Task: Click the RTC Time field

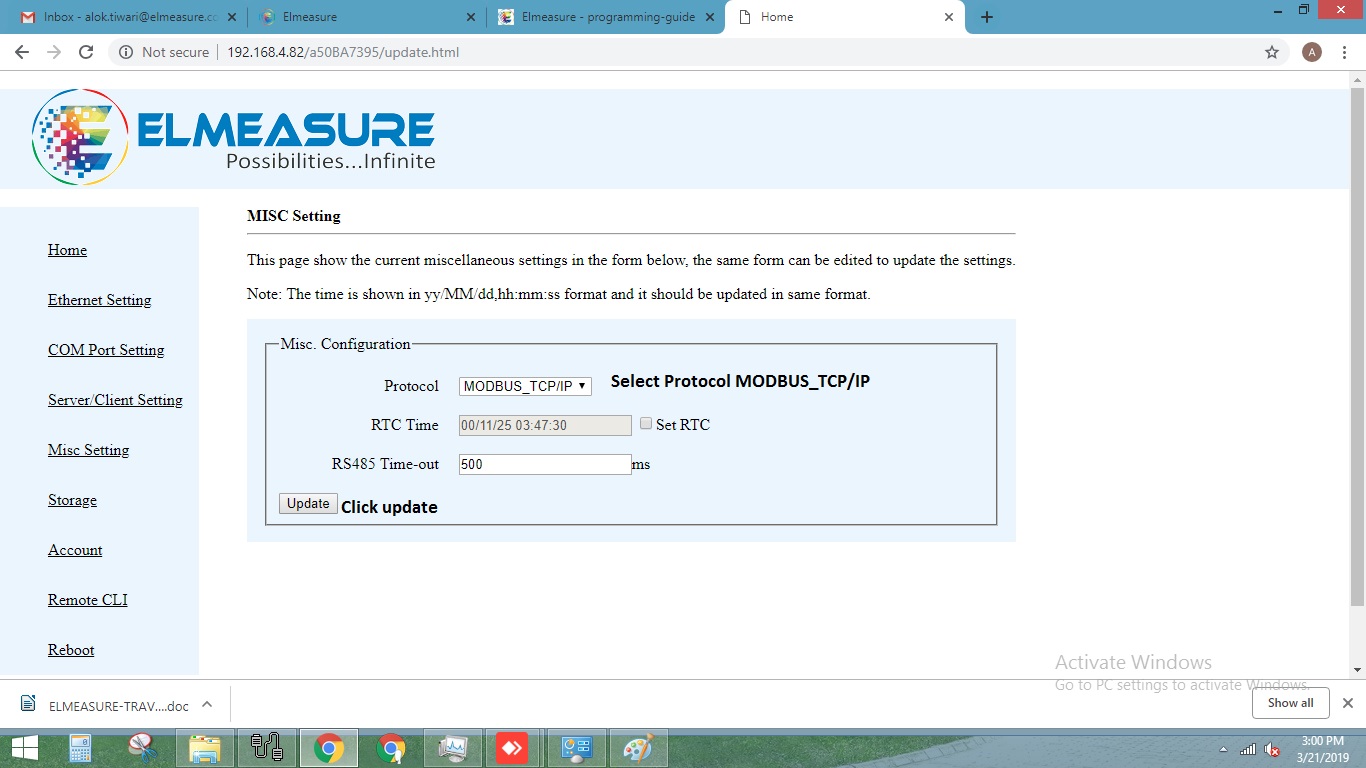Action: (x=545, y=425)
